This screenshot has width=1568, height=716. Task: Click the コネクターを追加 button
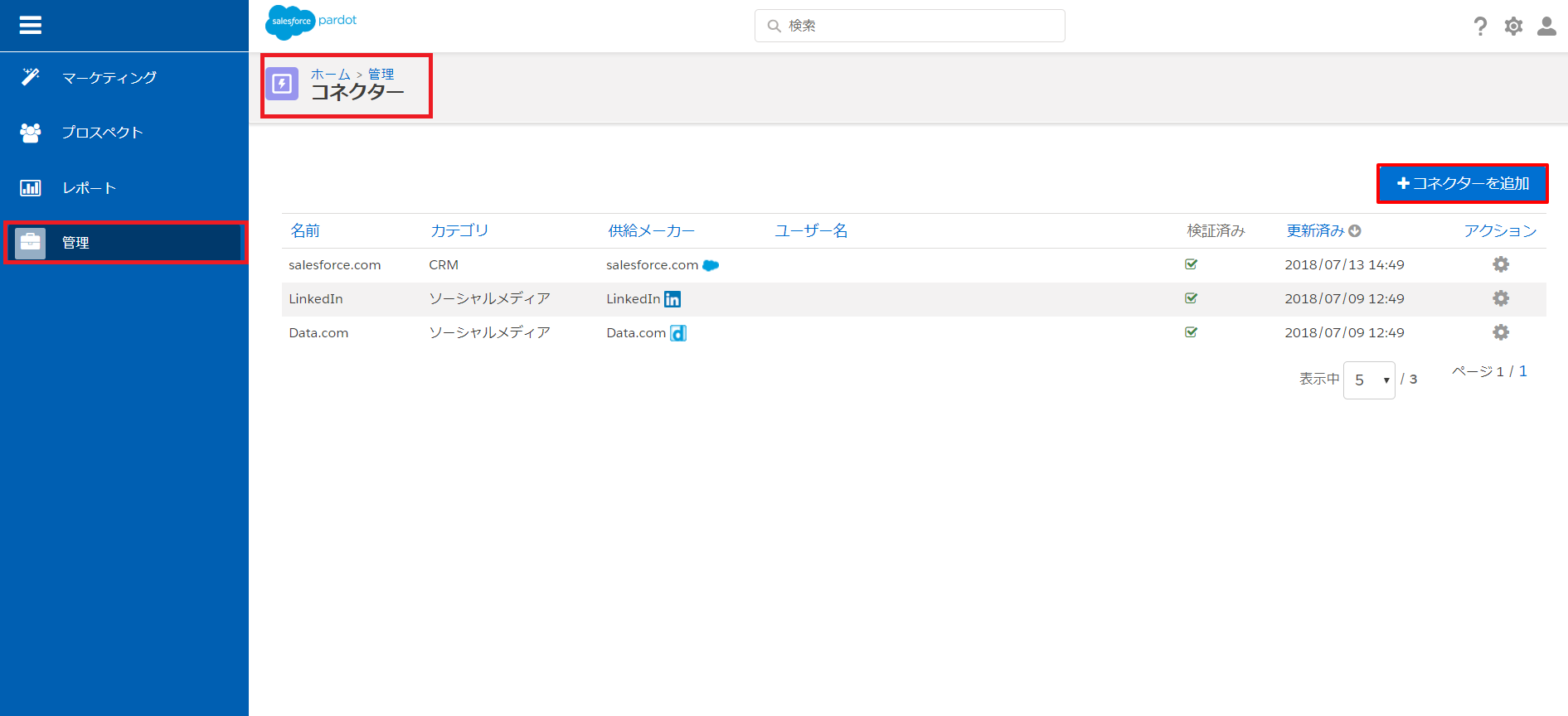pos(1463,183)
